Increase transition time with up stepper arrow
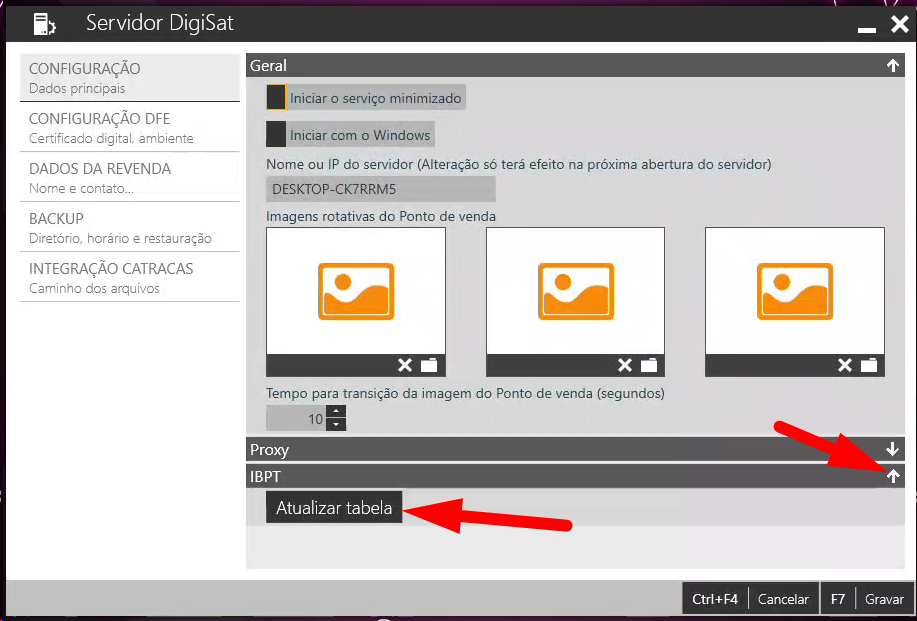The height and width of the screenshot is (621, 917). point(337,411)
